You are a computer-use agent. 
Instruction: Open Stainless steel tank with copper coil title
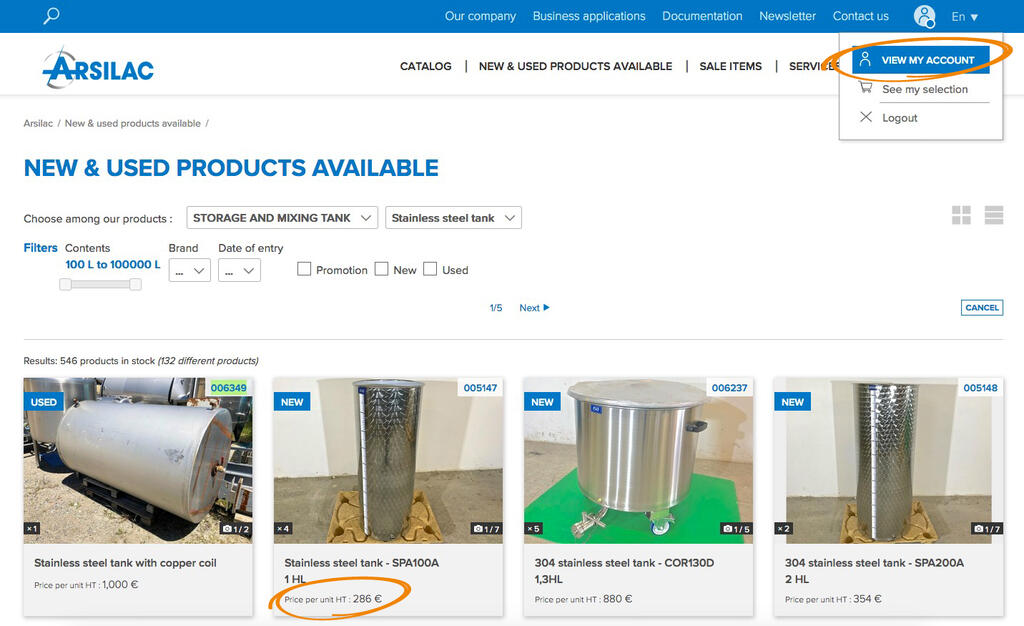coord(125,563)
